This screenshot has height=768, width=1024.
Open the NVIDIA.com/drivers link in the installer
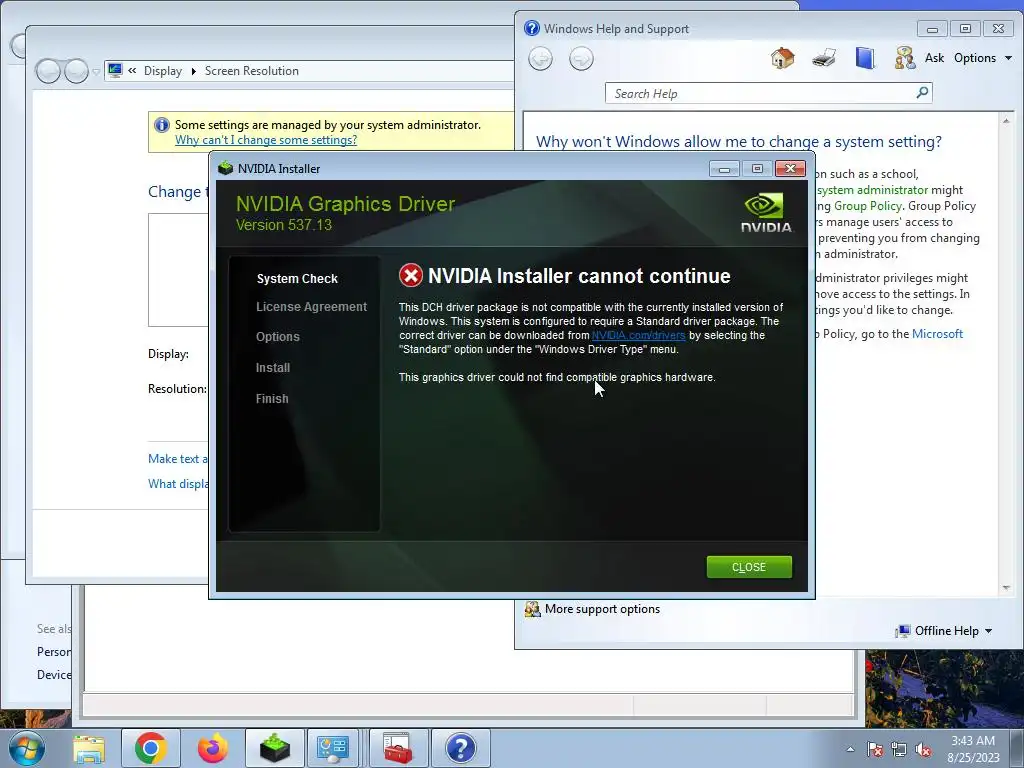pos(638,335)
